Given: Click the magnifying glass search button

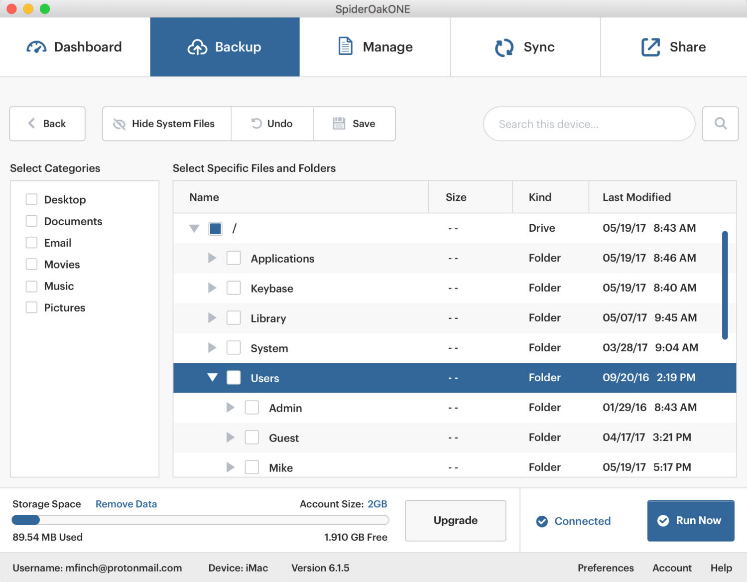Looking at the screenshot, I should click(x=720, y=123).
